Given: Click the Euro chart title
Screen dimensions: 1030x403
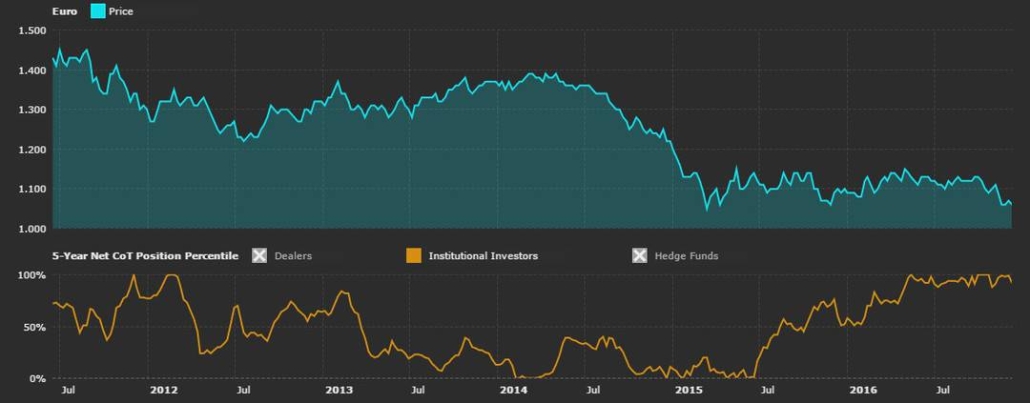Looking at the screenshot, I should click(65, 11).
